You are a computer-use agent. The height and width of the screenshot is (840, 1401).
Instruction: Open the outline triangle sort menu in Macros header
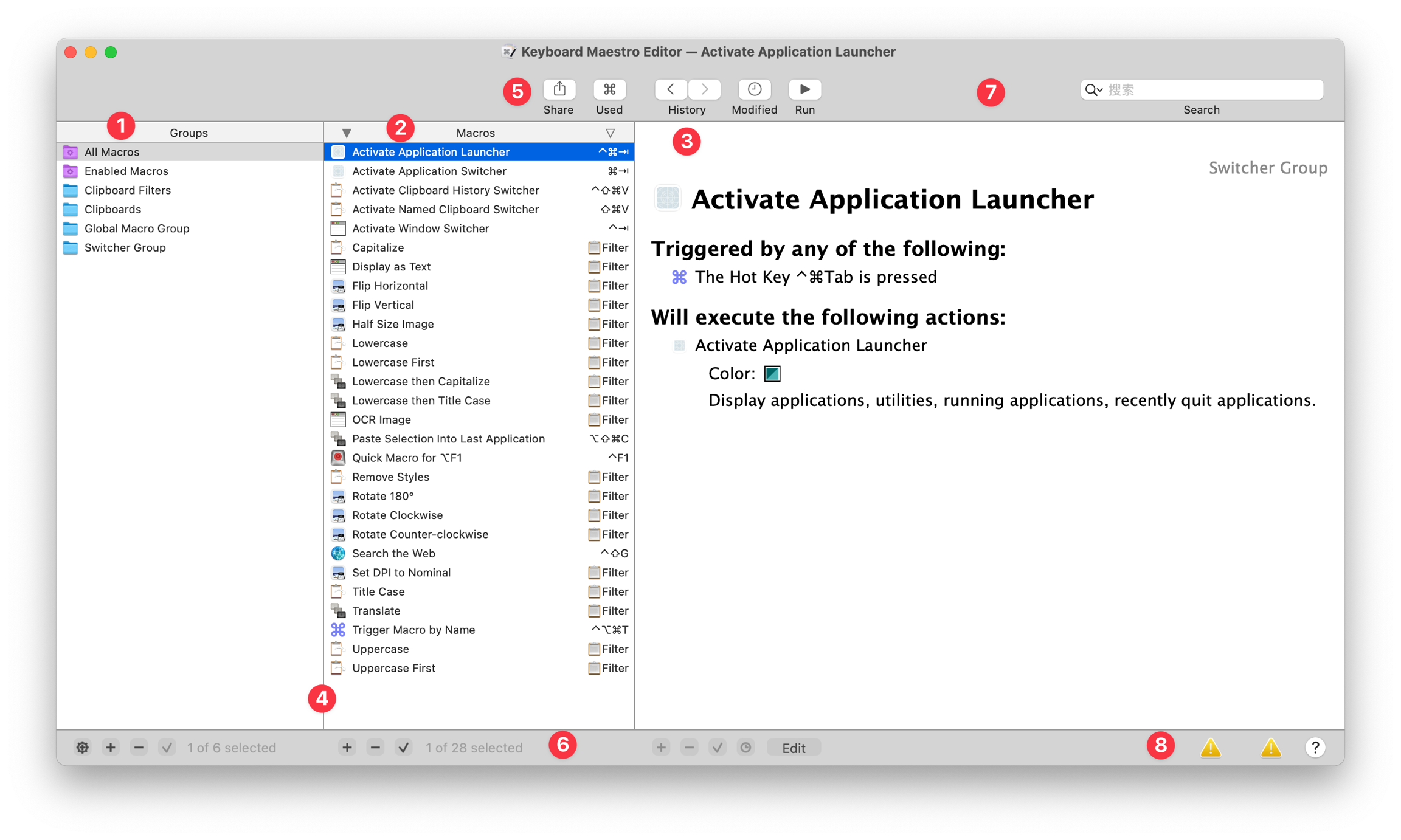(x=610, y=133)
